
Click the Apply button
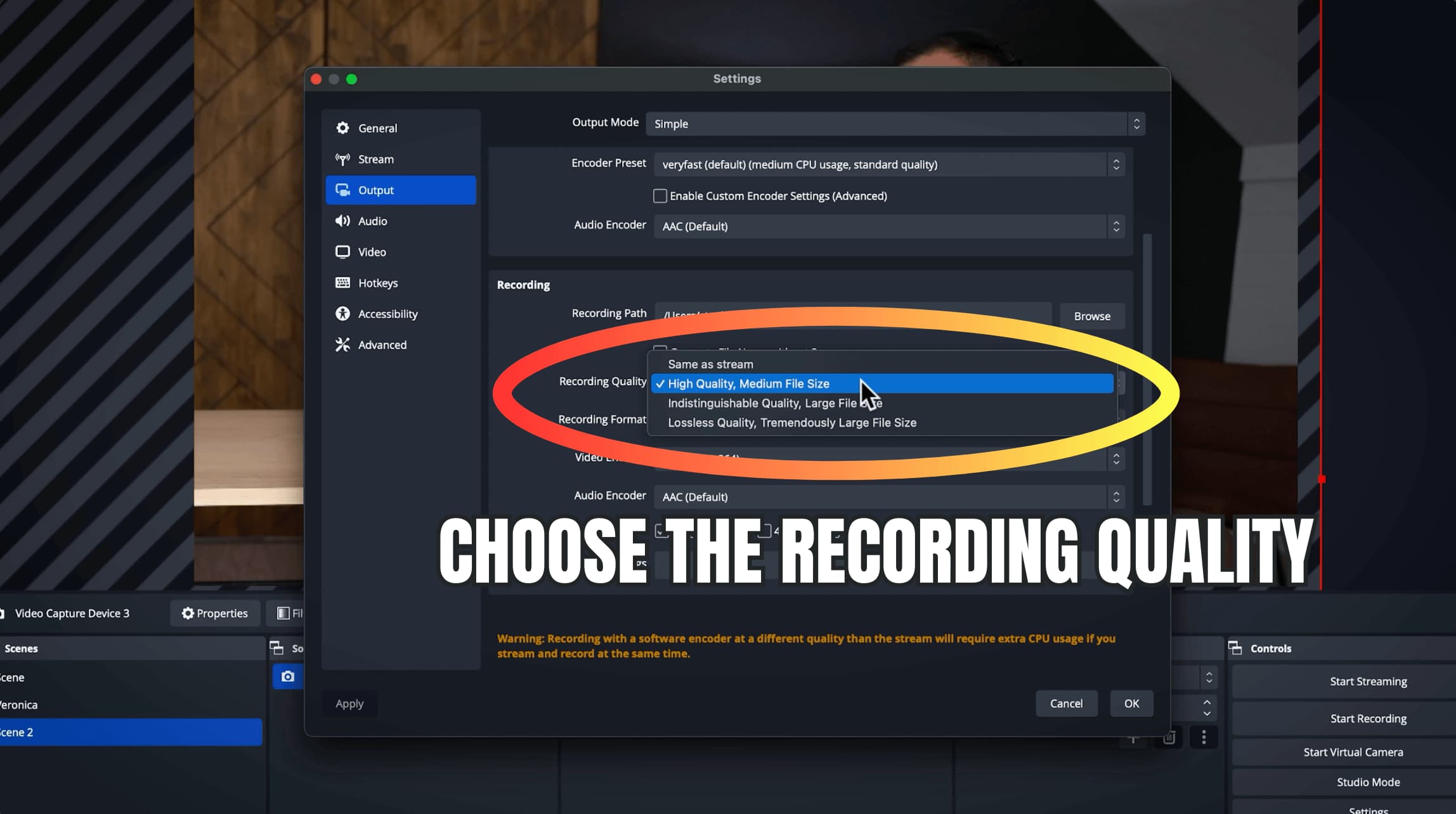click(349, 704)
